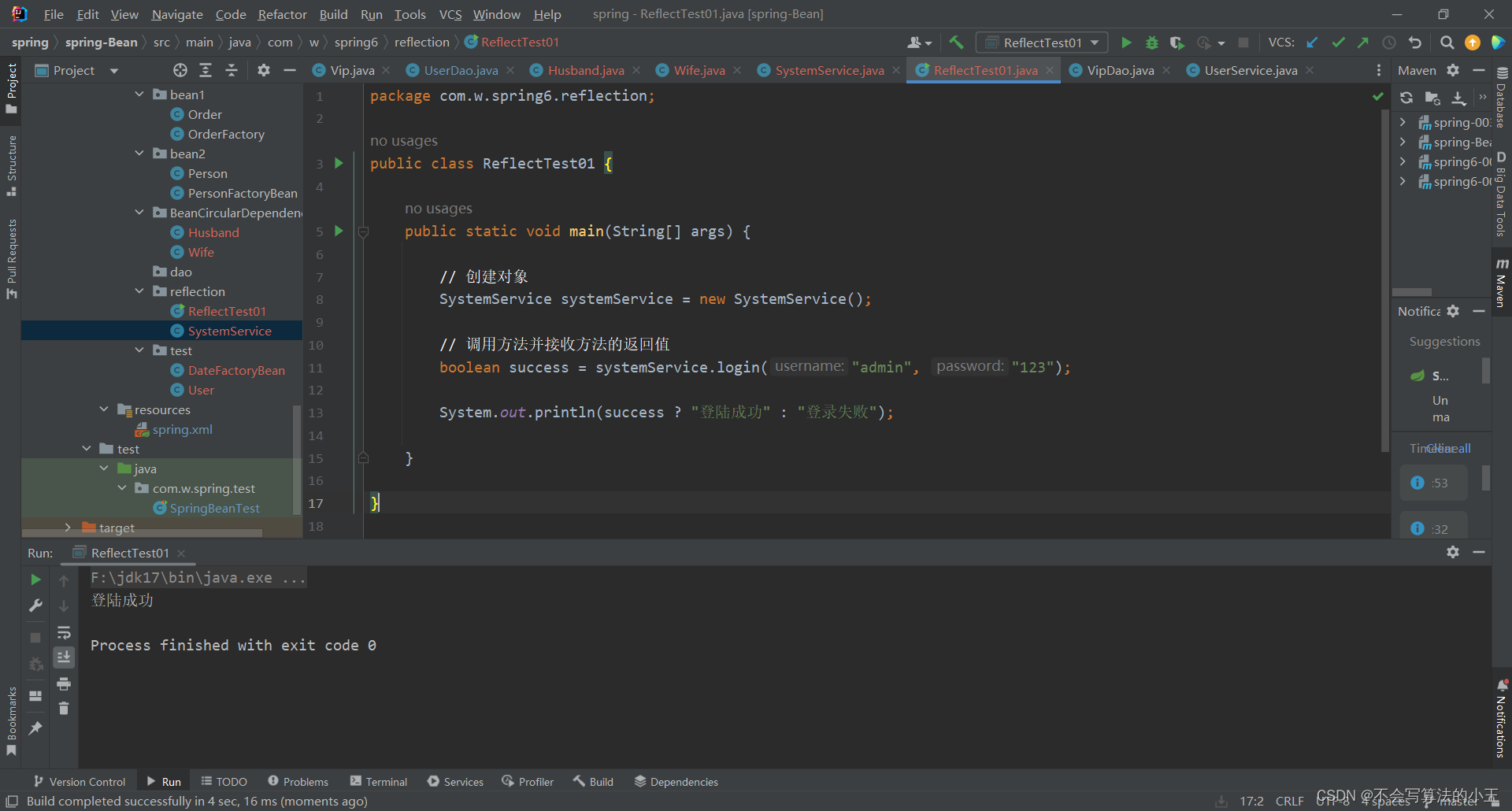This screenshot has height=811, width=1512.
Task: Click the Select Opened File target icon
Action: point(180,70)
